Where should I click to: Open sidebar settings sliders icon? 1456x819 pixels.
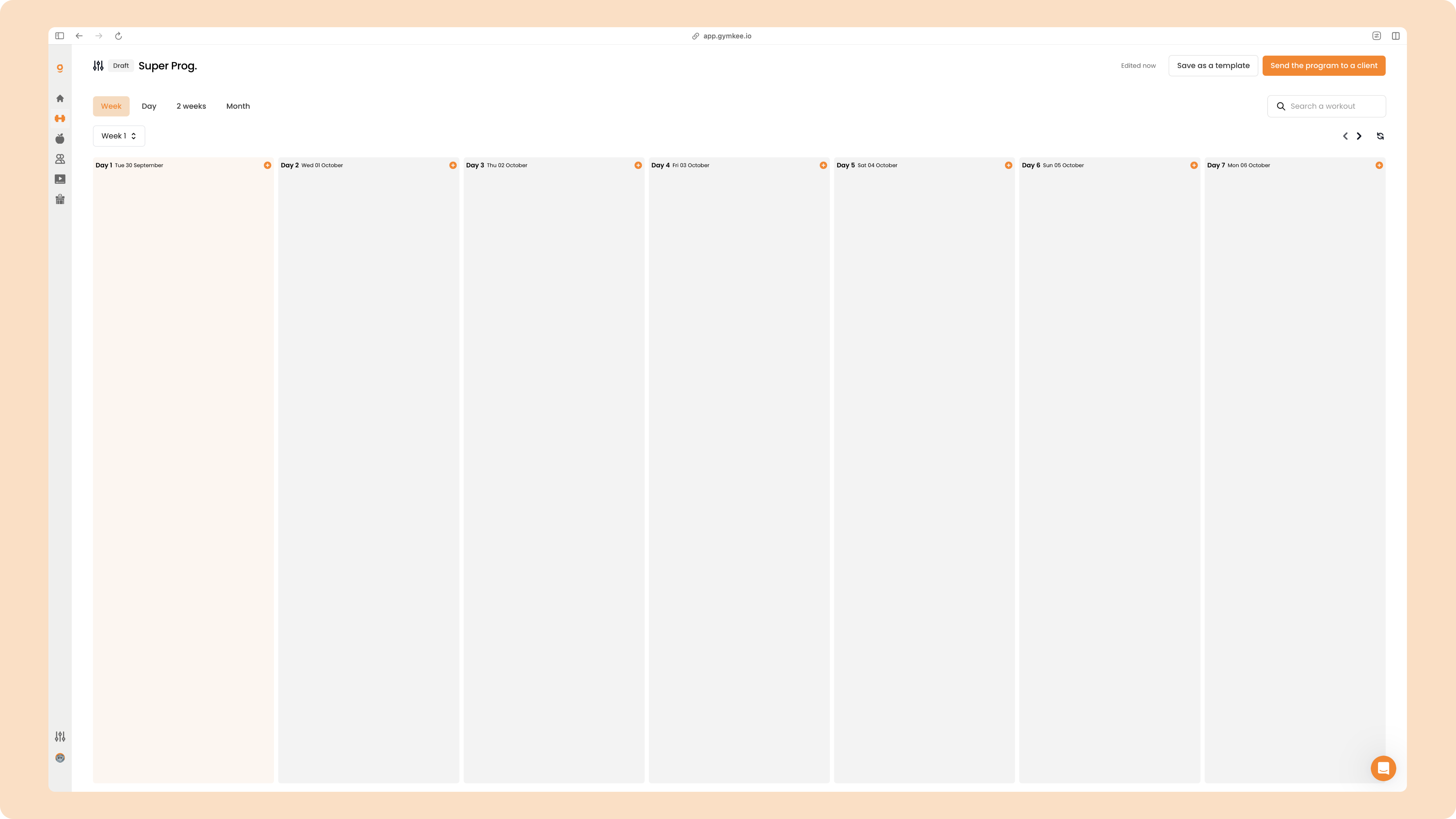tap(60, 736)
